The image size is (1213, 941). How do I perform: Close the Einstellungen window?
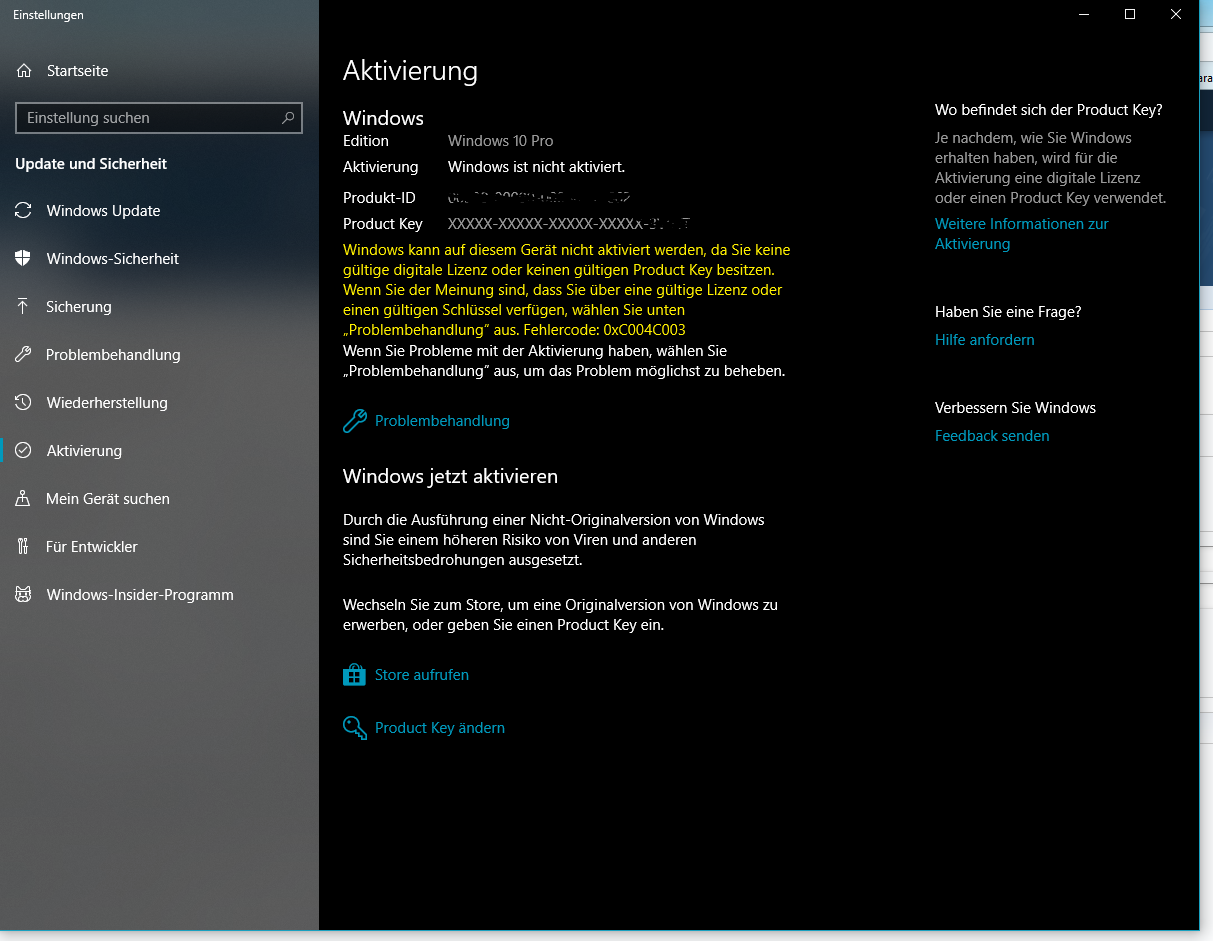[1176, 14]
